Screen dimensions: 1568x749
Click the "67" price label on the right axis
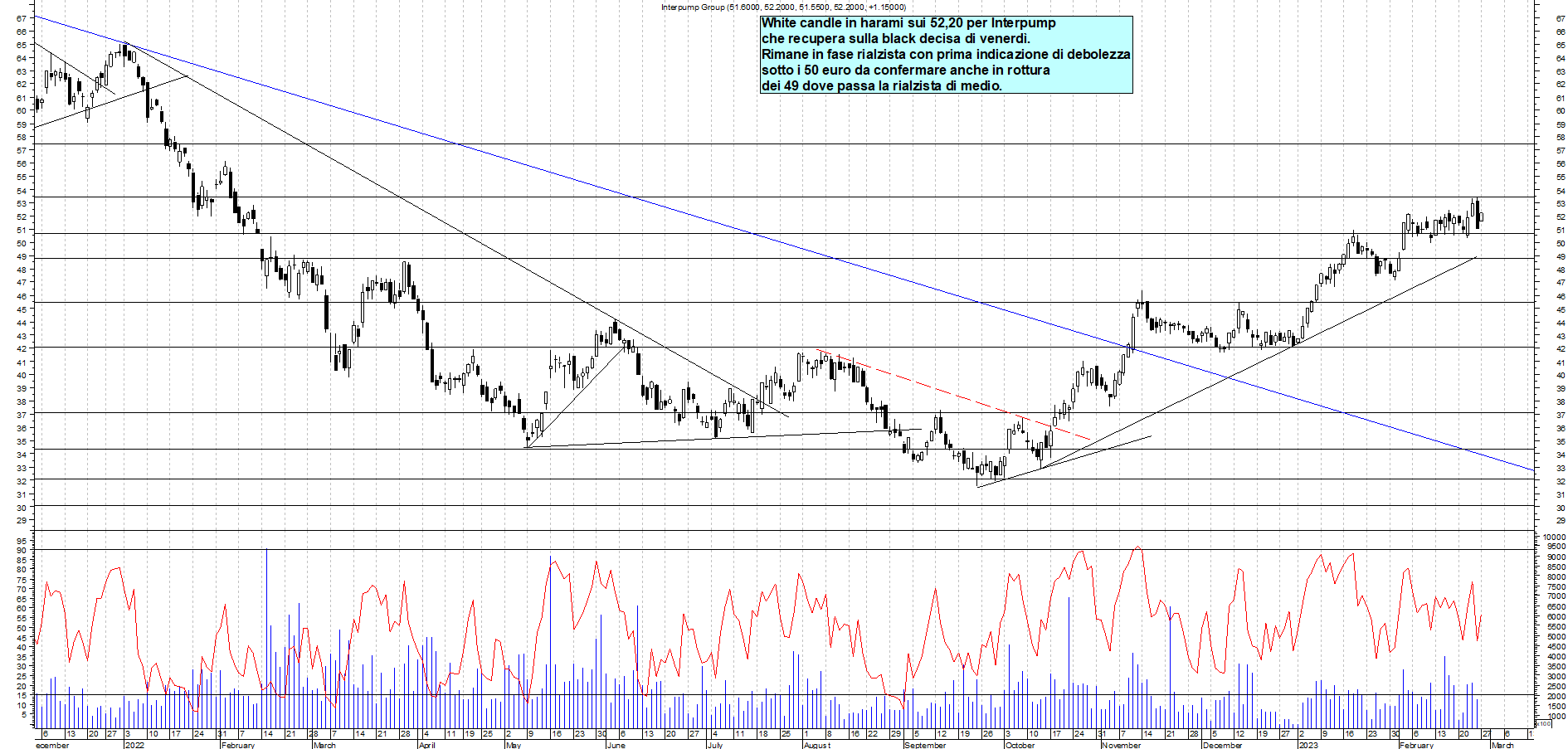point(1561,18)
